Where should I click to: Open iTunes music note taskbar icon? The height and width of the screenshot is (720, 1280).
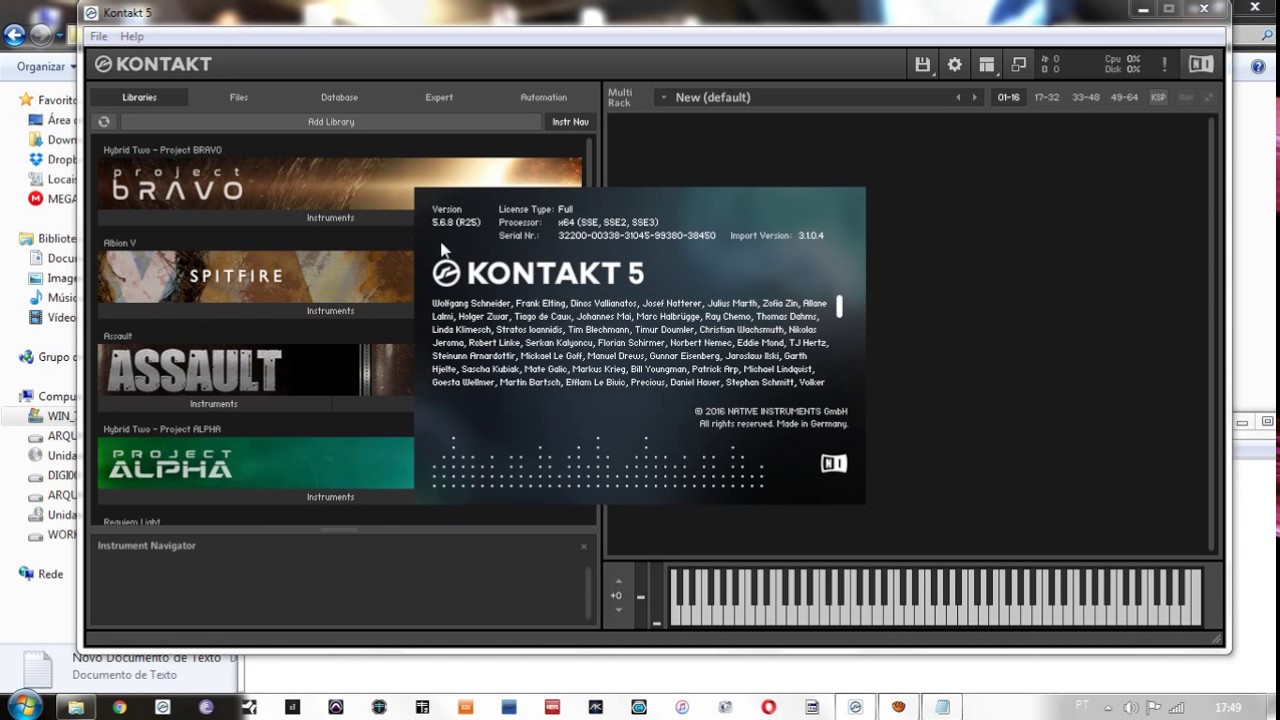682,707
